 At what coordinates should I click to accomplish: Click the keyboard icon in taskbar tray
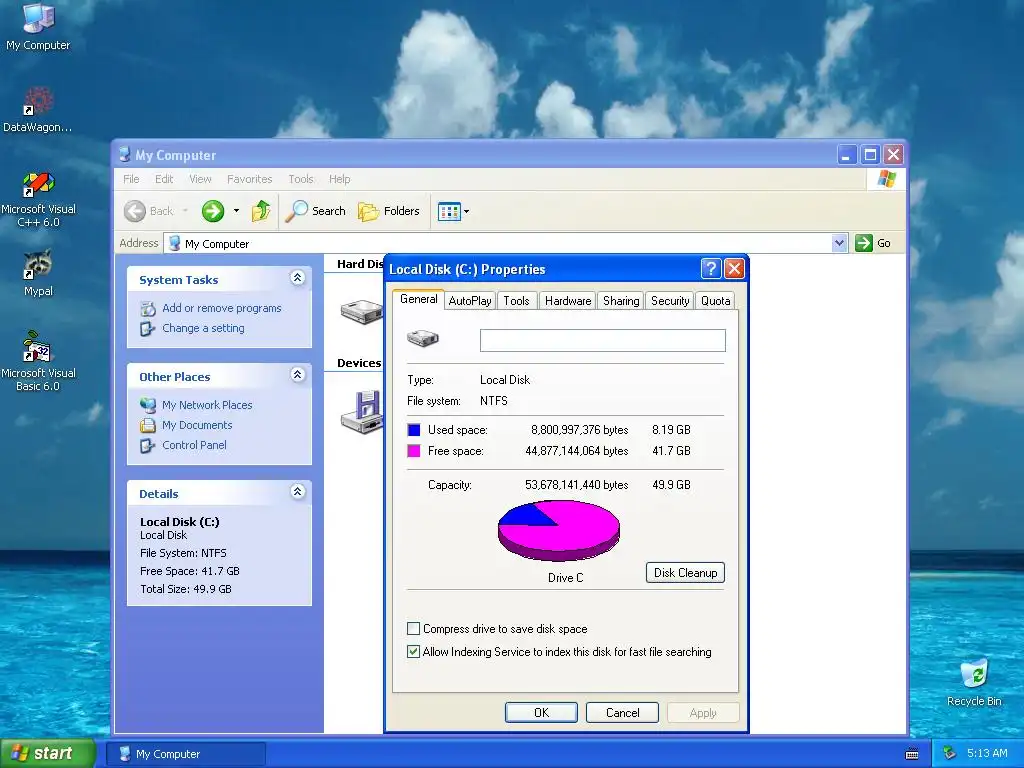coord(912,754)
